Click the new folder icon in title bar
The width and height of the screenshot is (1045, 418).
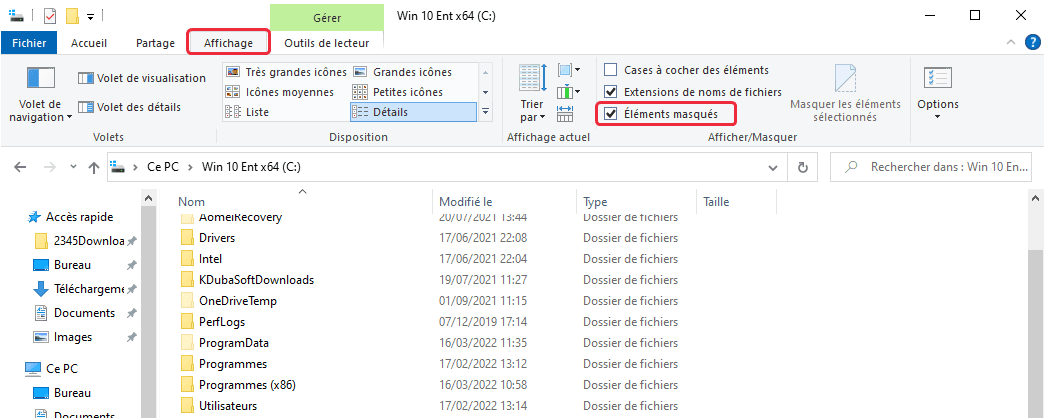point(73,15)
